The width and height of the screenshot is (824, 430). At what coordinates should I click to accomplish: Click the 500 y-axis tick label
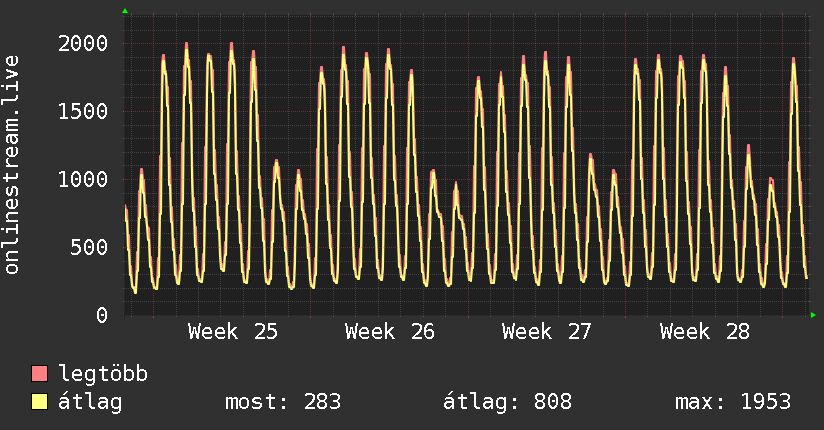89,247
